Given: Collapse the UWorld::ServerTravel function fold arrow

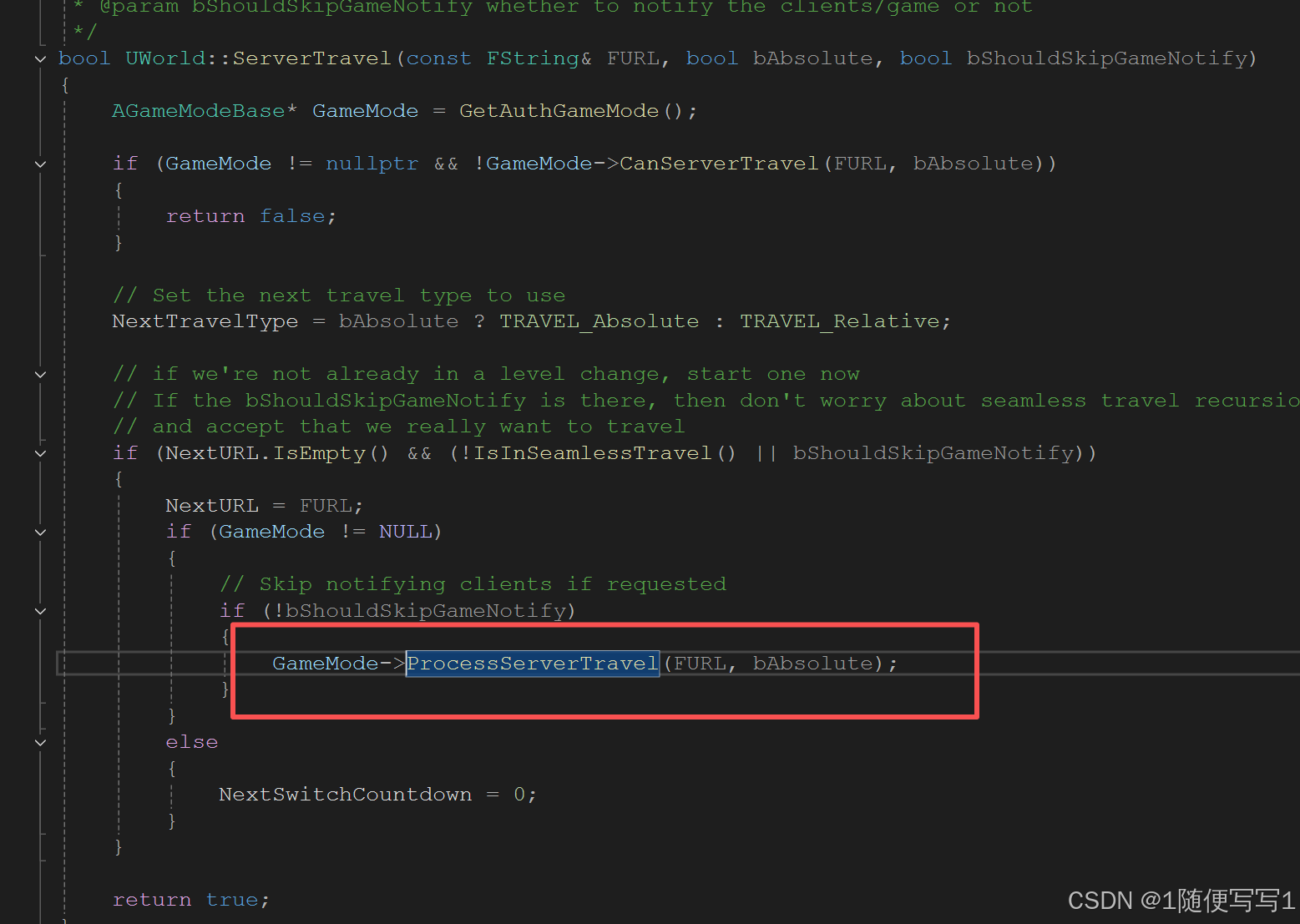Looking at the screenshot, I should pos(40,58).
